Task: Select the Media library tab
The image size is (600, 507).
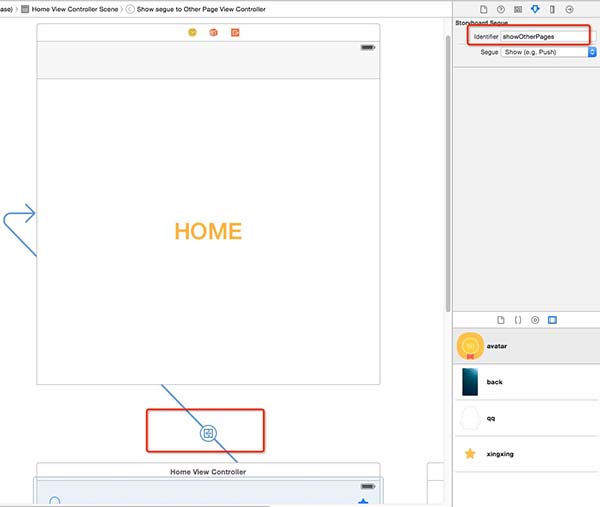Action: 552,320
